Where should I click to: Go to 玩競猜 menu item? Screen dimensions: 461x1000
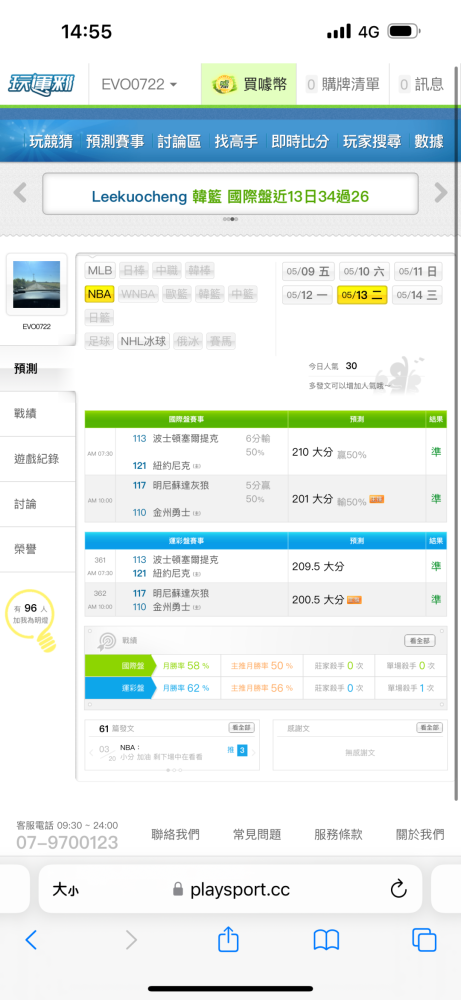[x=50, y=142]
